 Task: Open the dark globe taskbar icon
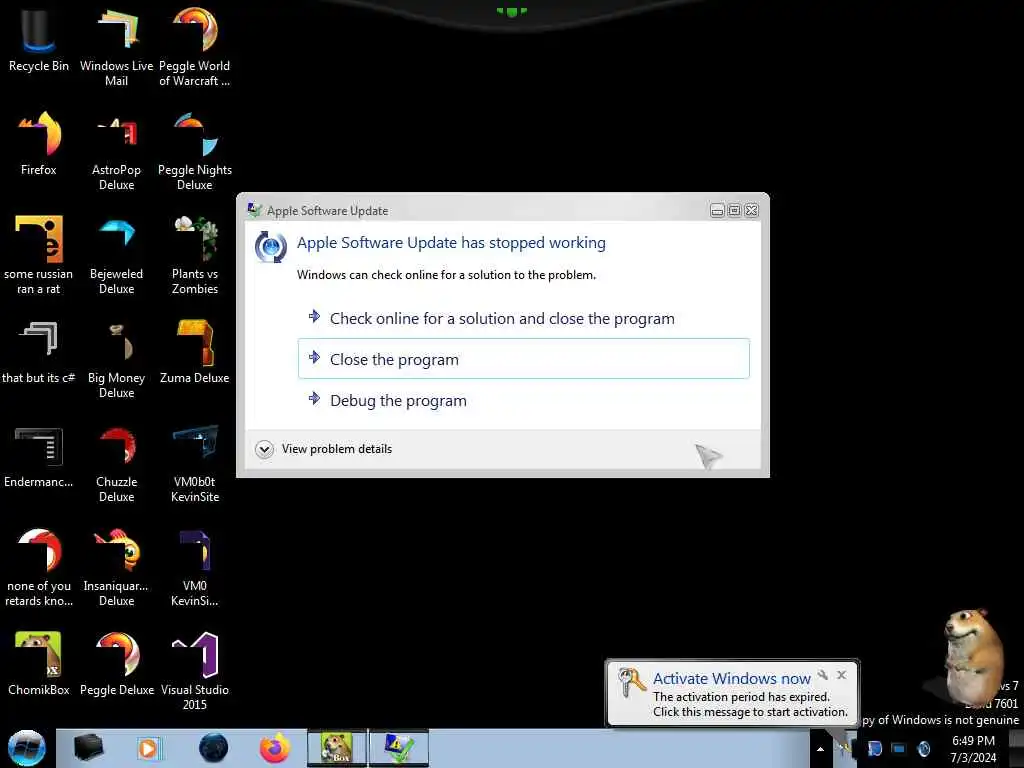[213, 748]
